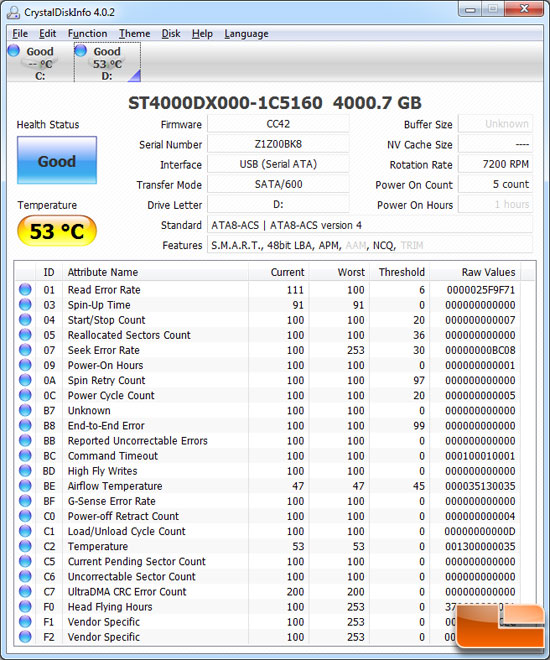
Task: Open the Theme menu
Action: [x=134, y=34]
